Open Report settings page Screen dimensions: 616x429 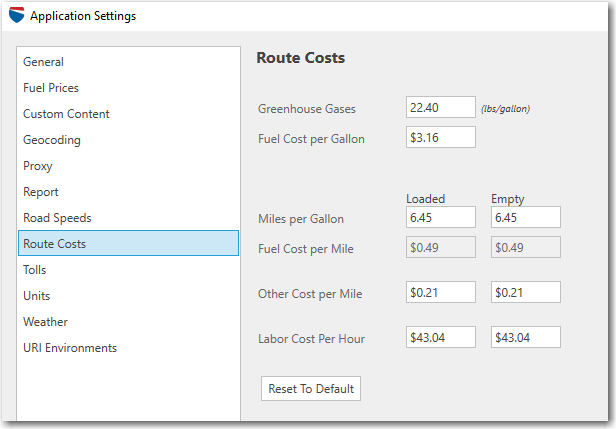(128, 192)
